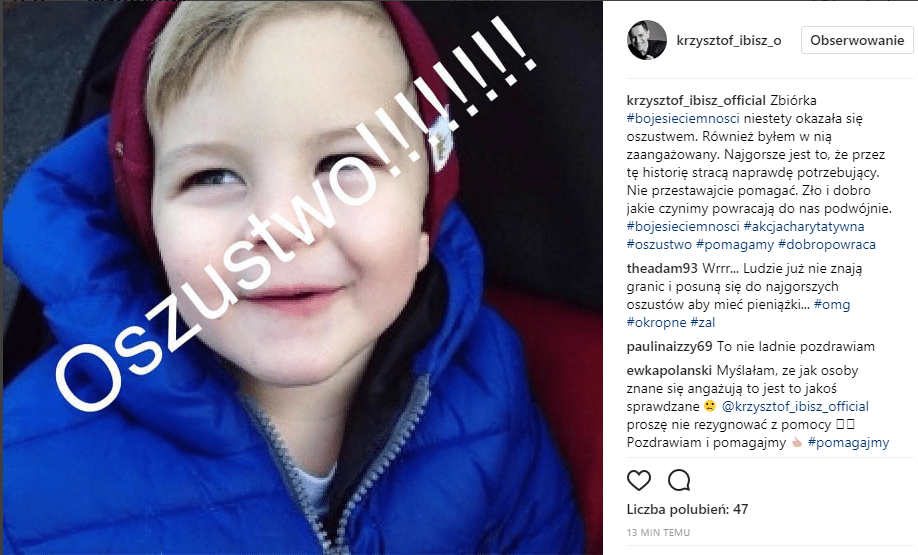Open comments via the speech bubble icon

pos(679,481)
